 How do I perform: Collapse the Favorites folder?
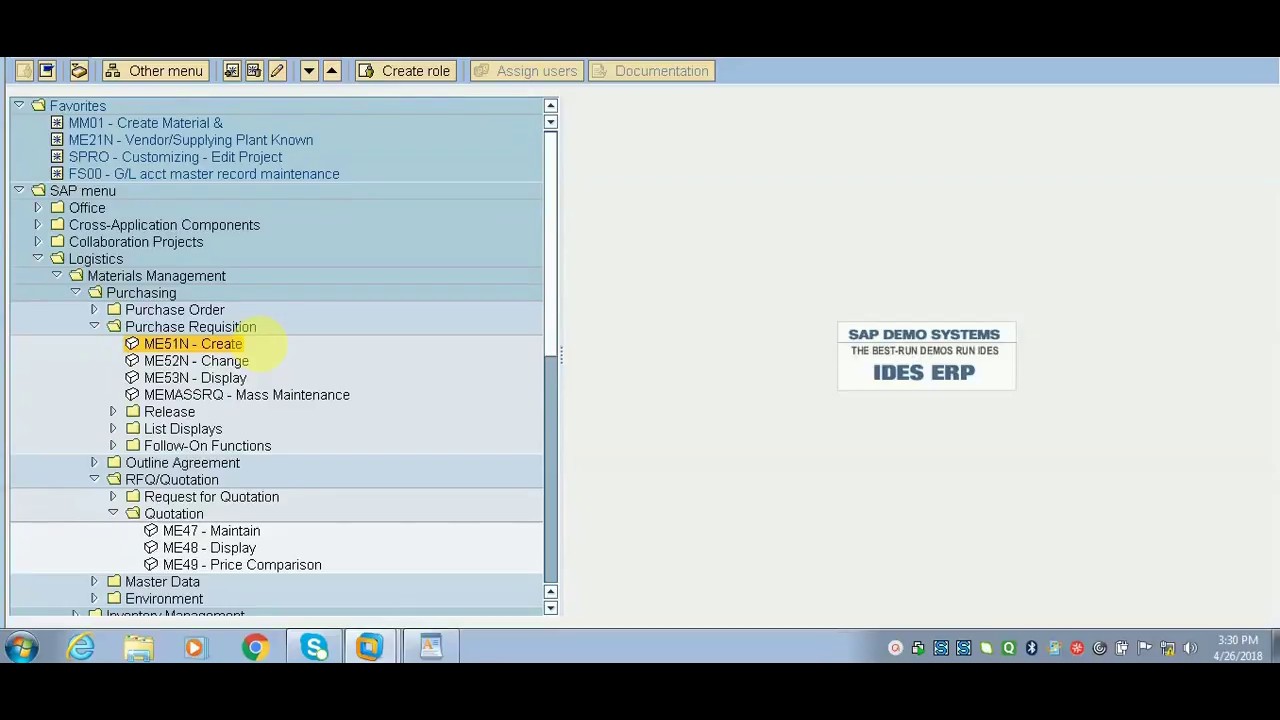pyautogui.click(x=19, y=105)
